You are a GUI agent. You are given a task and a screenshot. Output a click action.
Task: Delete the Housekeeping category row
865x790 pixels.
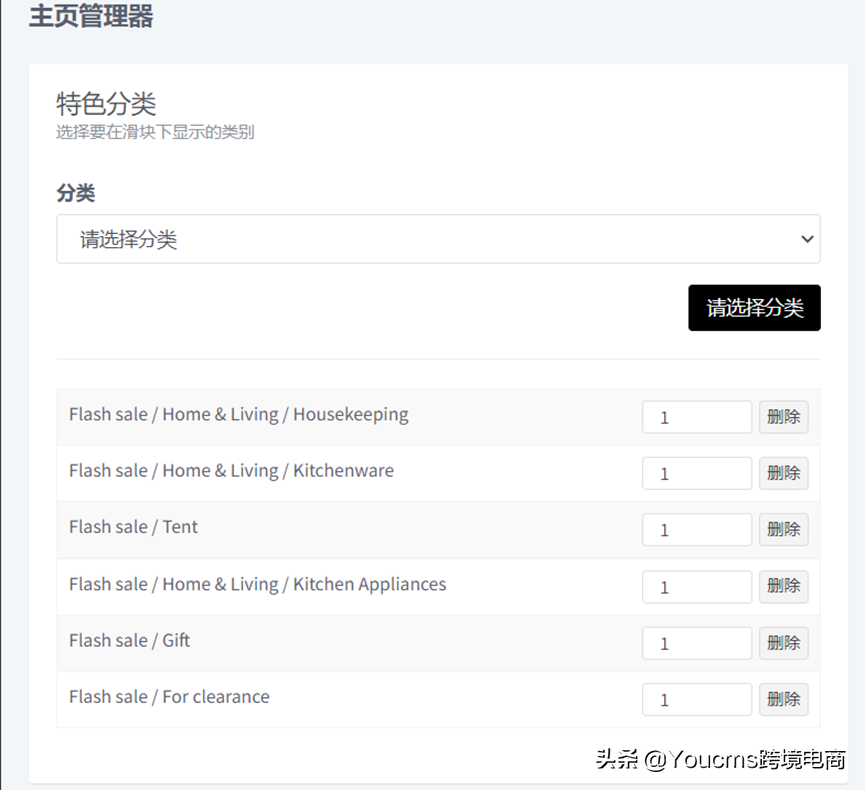pyautogui.click(x=783, y=417)
